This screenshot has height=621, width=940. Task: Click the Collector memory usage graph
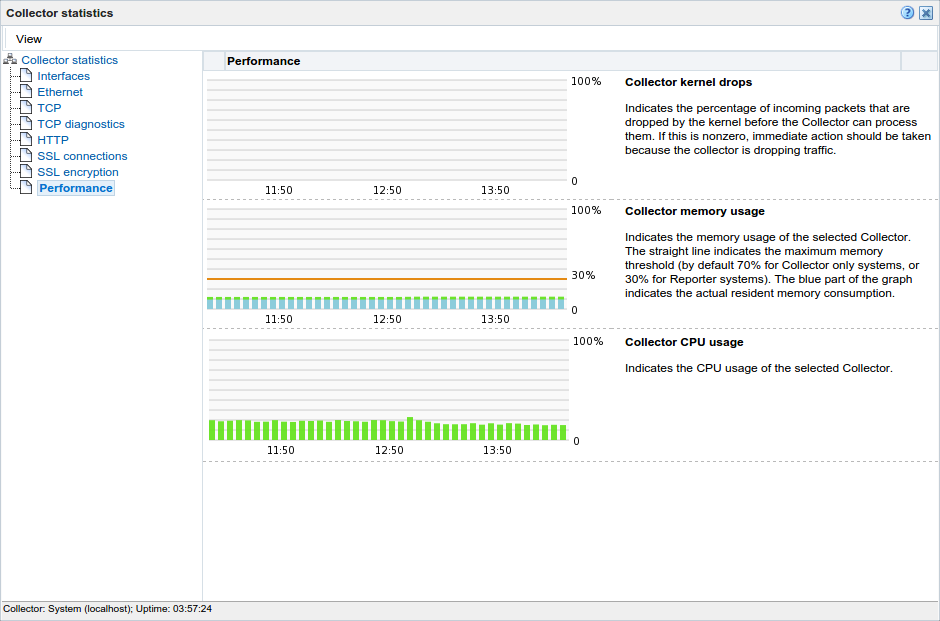pyautogui.click(x=387, y=259)
